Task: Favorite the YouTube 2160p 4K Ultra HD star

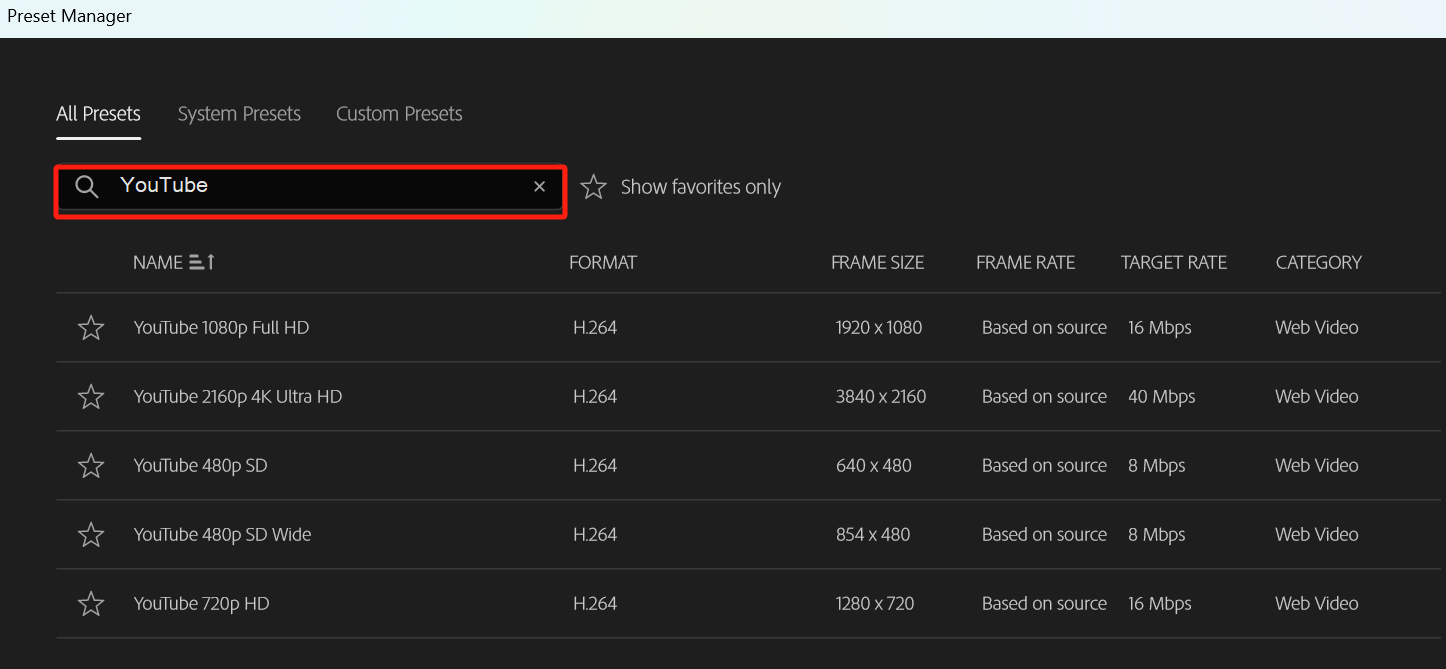Action: (91, 397)
